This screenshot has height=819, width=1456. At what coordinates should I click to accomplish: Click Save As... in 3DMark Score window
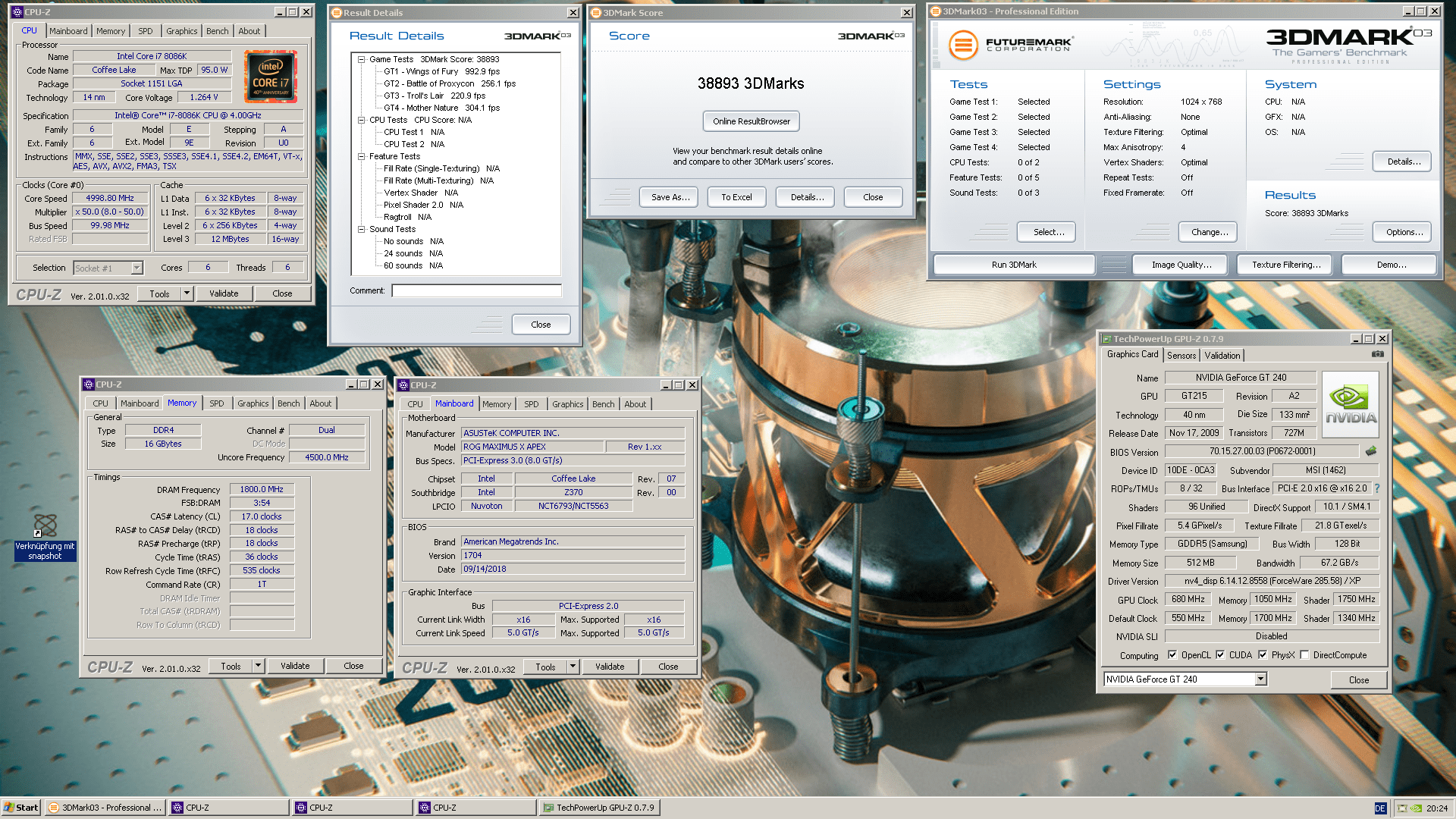point(670,197)
